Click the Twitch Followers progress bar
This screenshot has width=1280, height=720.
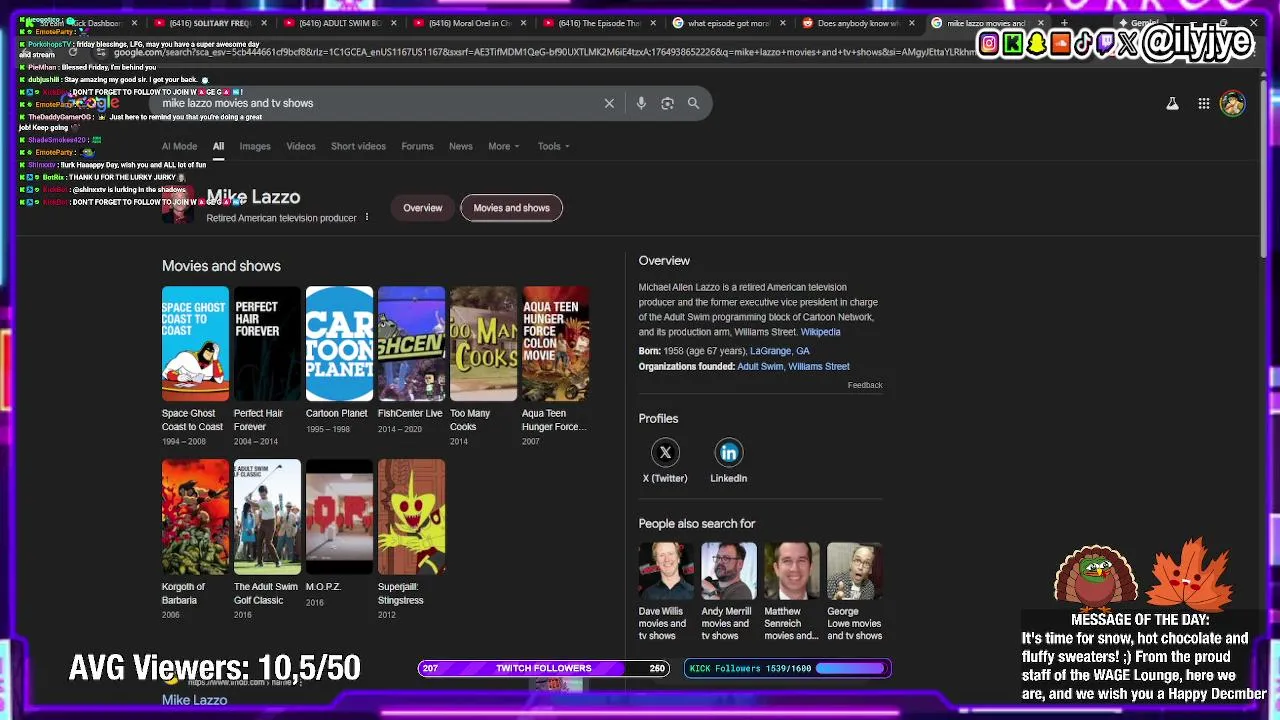coord(544,668)
